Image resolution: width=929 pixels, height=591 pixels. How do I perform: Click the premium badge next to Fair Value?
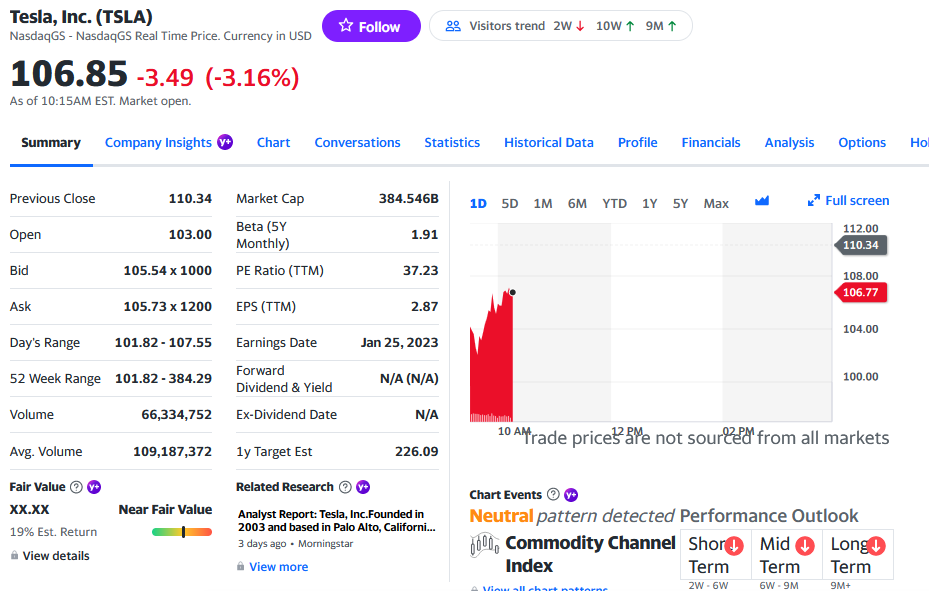pos(94,487)
